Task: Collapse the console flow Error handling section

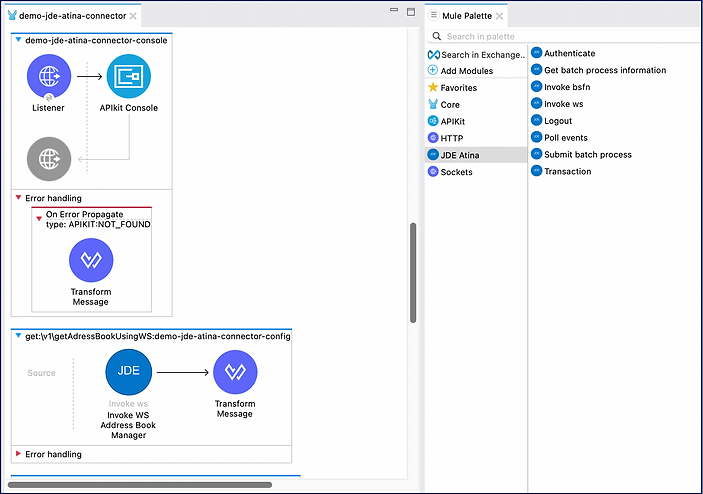Action: point(18,198)
